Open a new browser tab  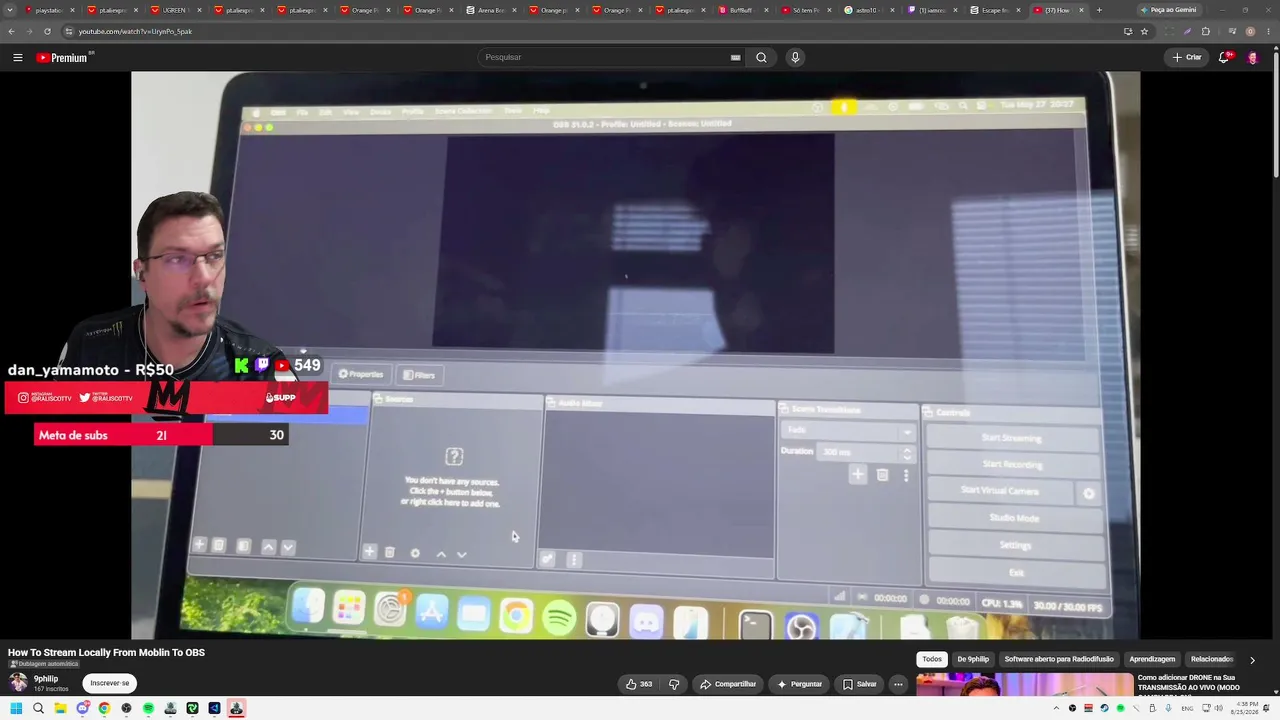point(1099,10)
